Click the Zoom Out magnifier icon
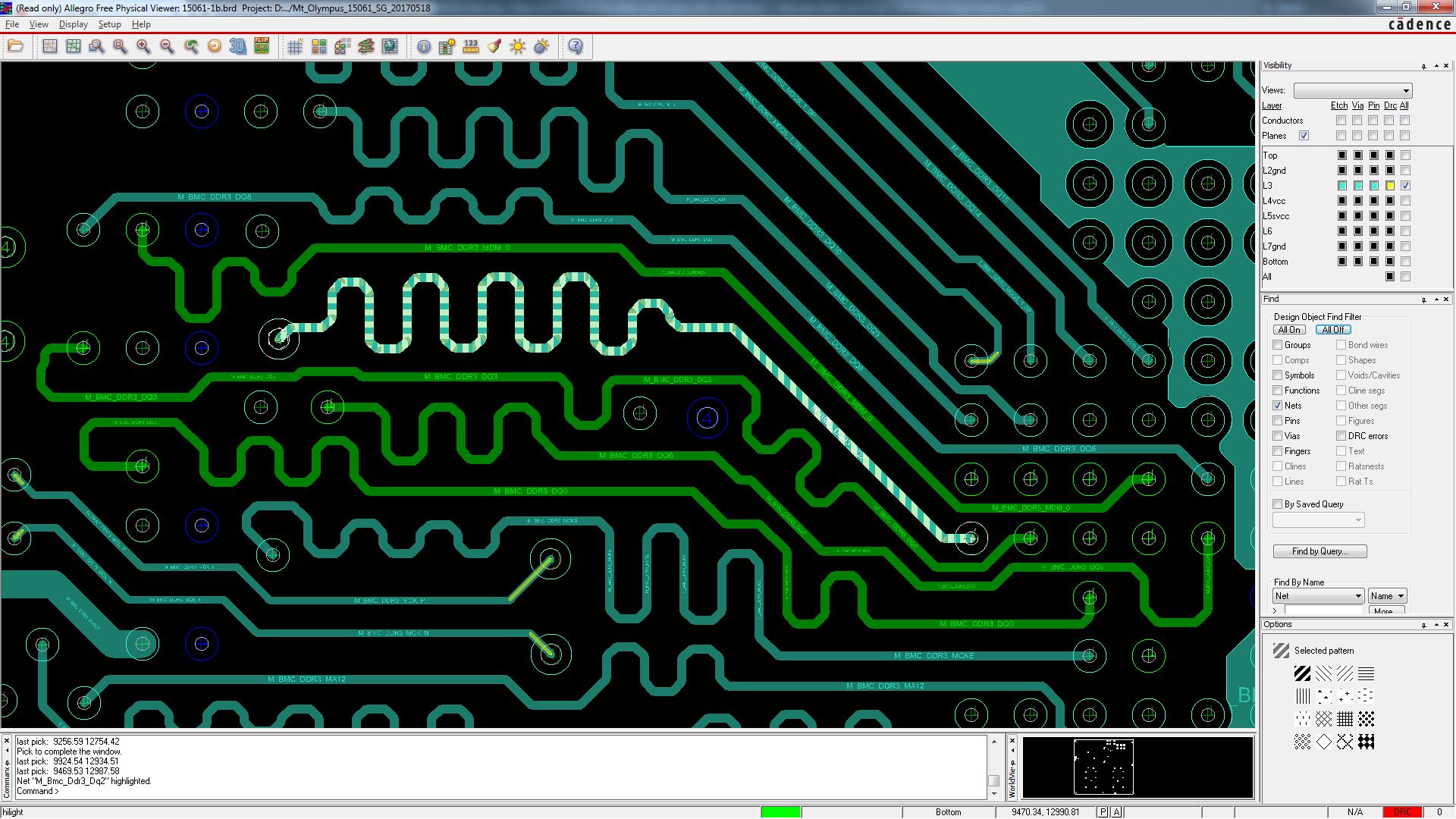The height and width of the screenshot is (819, 1456). 167,47
